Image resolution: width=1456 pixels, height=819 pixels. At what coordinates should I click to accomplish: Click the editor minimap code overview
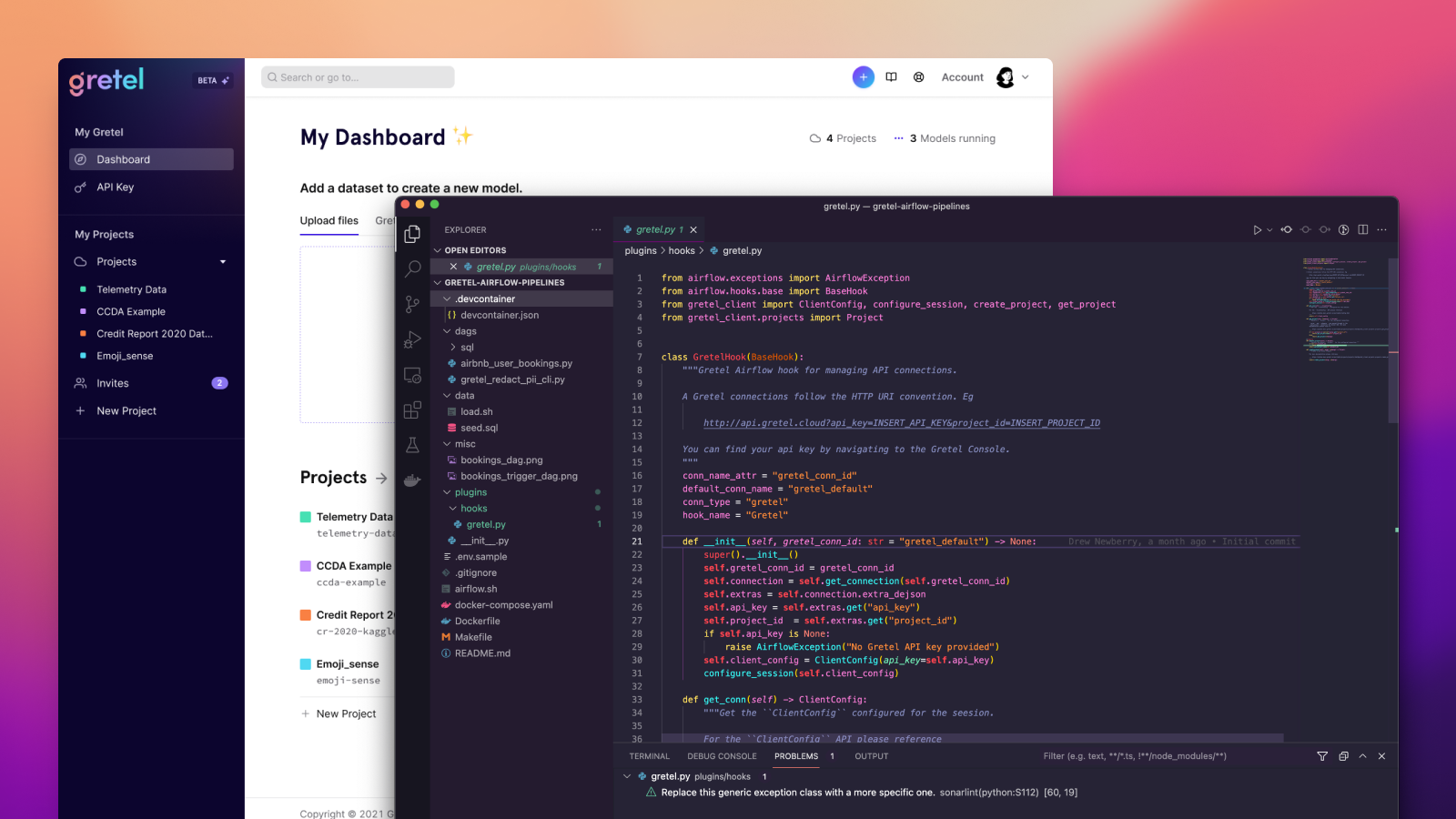coord(1341,309)
